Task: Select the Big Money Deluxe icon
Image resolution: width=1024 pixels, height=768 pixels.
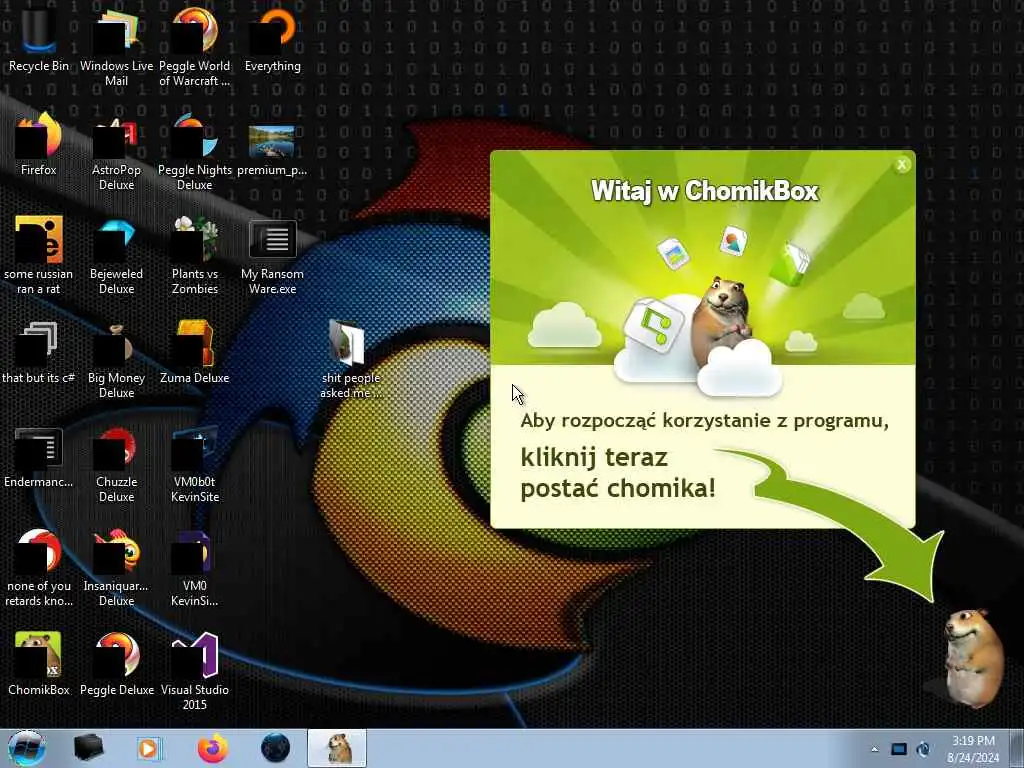Action: click(116, 359)
